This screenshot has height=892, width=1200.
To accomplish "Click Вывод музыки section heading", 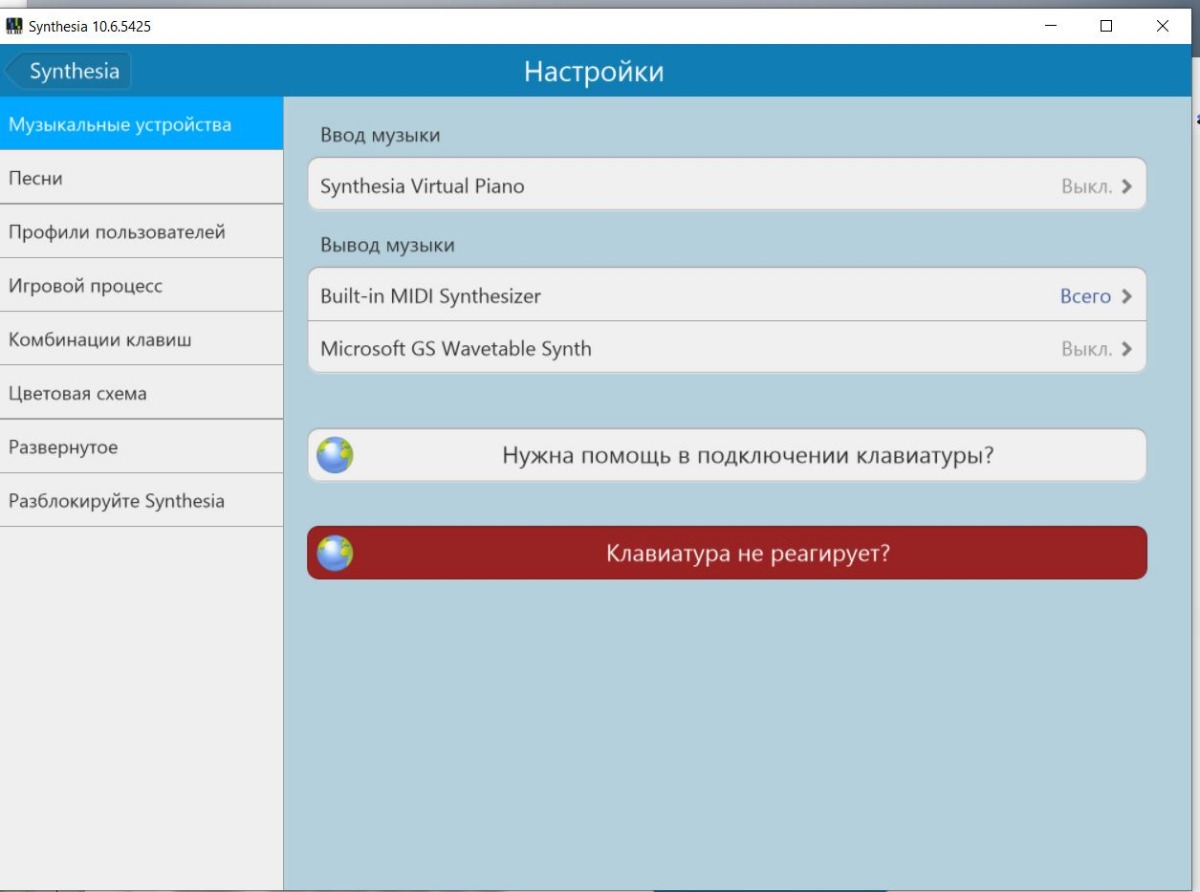I will click(x=387, y=245).
